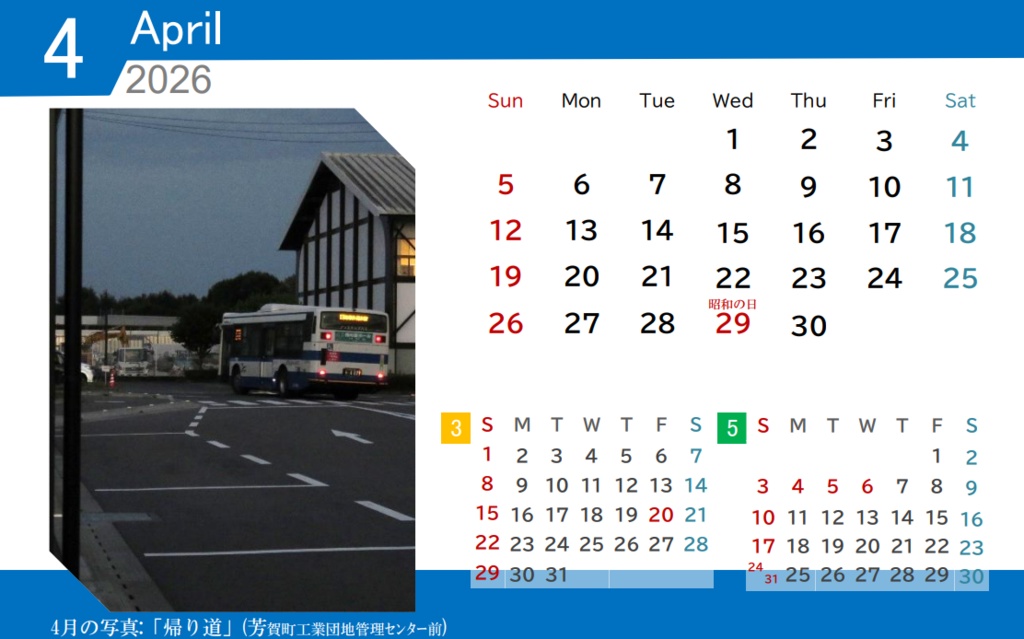Pick May 30 in the May mini calendar
1024x639 pixels.
tap(972, 576)
